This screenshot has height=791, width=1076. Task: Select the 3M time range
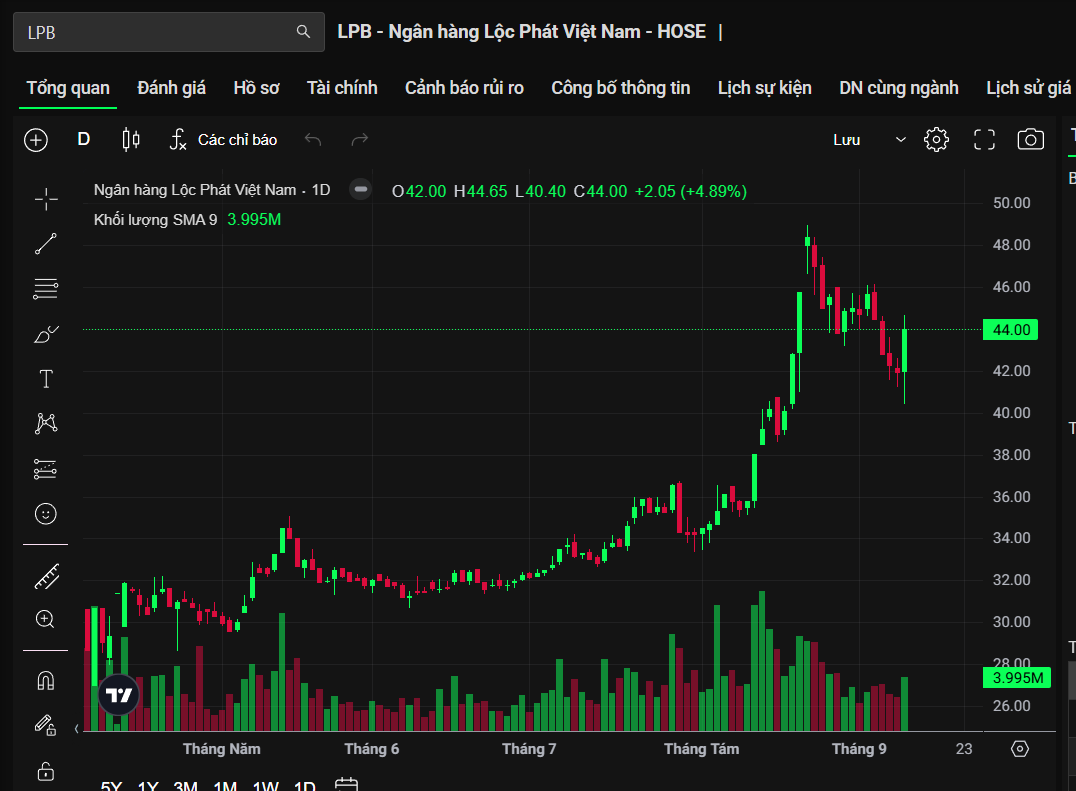[x=185, y=786]
